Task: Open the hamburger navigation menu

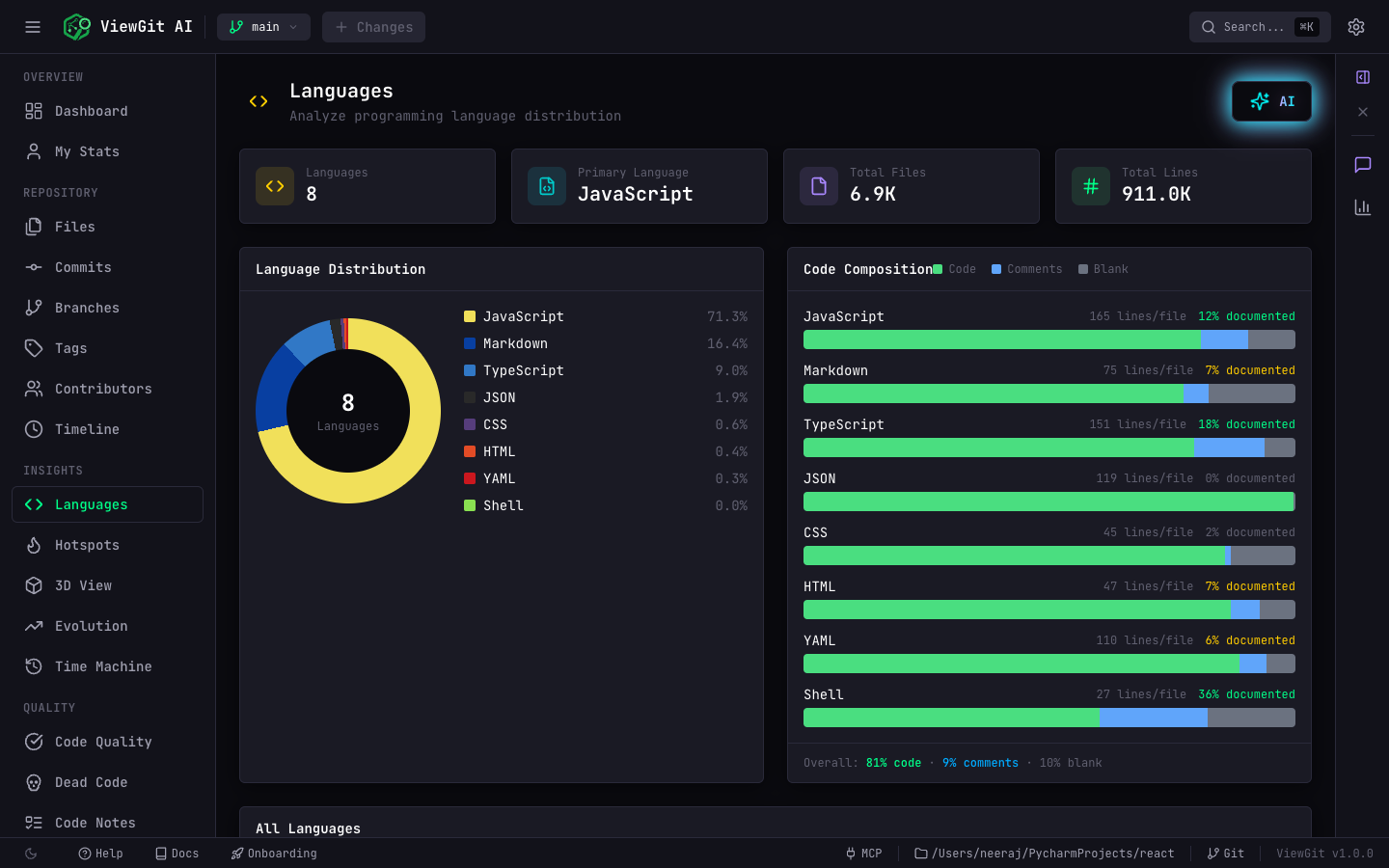Action: tap(32, 26)
